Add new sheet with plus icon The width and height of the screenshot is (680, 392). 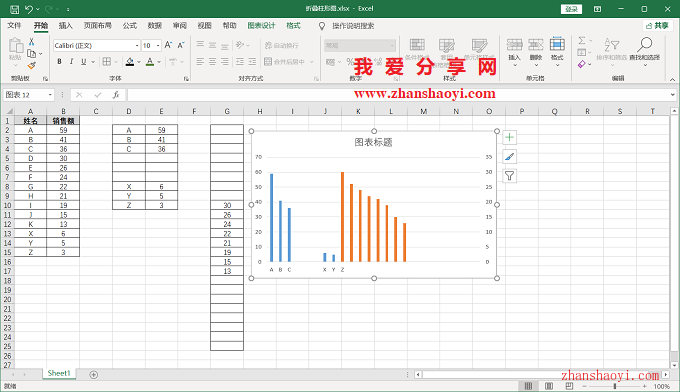coord(93,375)
